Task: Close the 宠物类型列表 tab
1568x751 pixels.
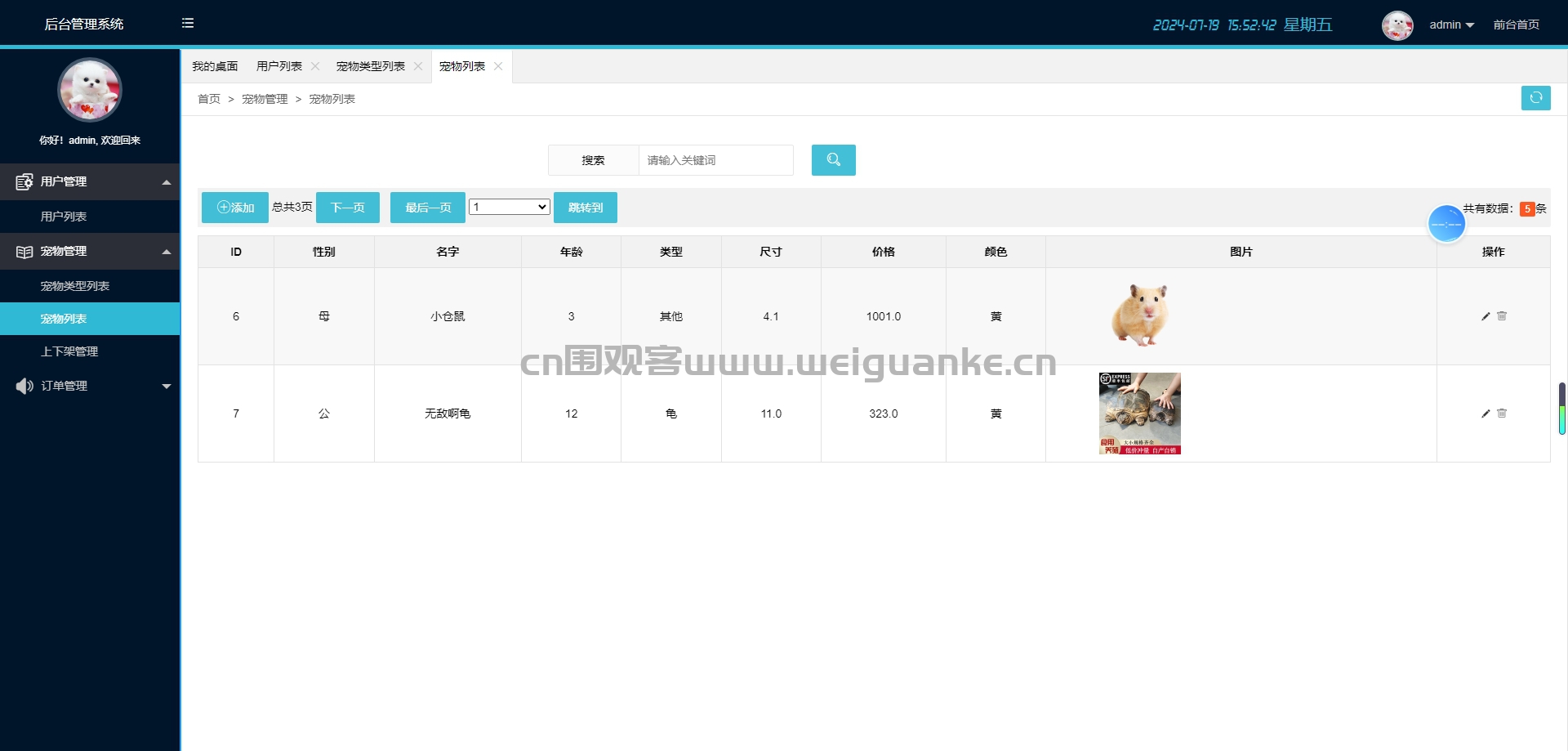Action: pos(418,66)
